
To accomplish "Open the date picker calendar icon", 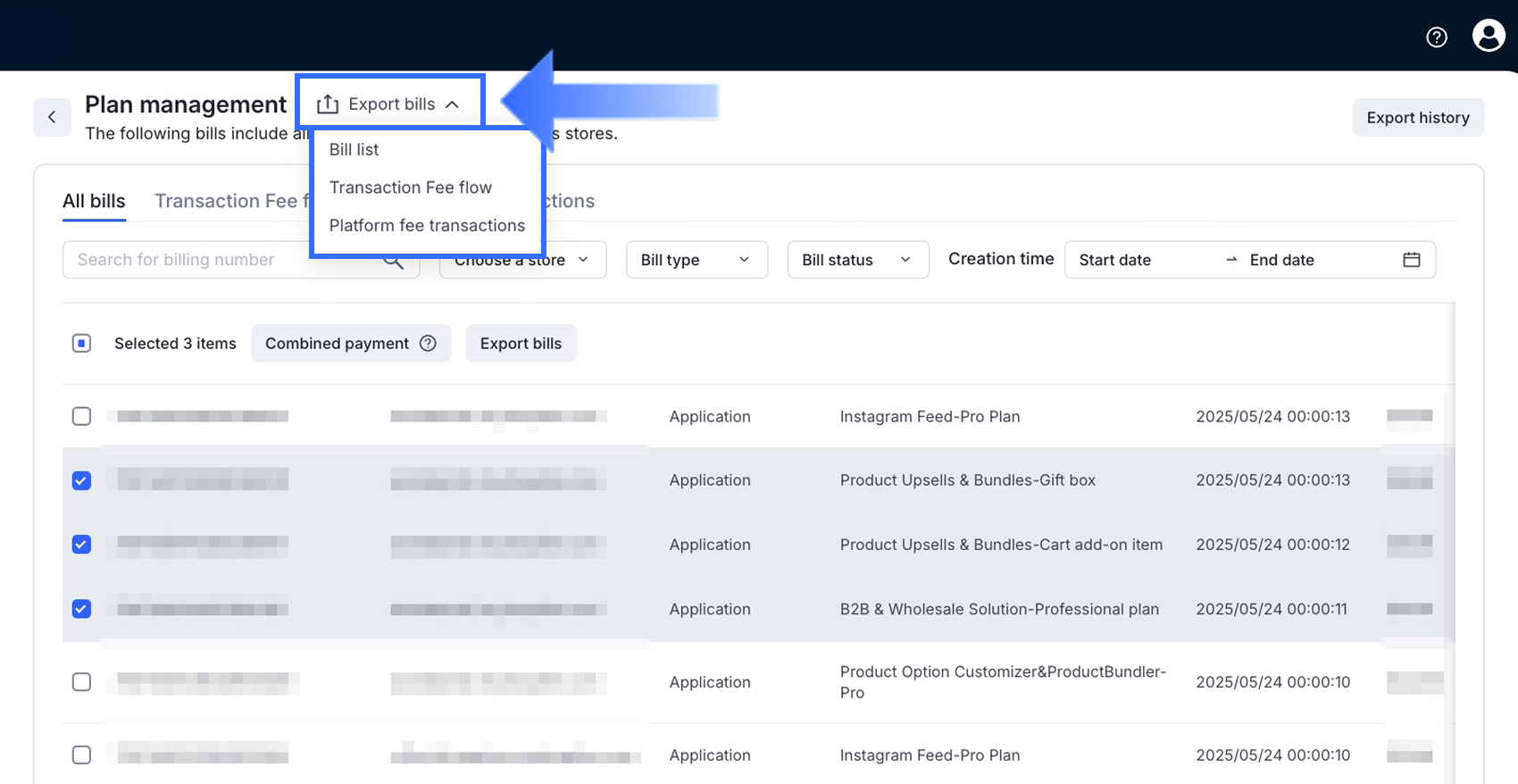I will [1411, 260].
